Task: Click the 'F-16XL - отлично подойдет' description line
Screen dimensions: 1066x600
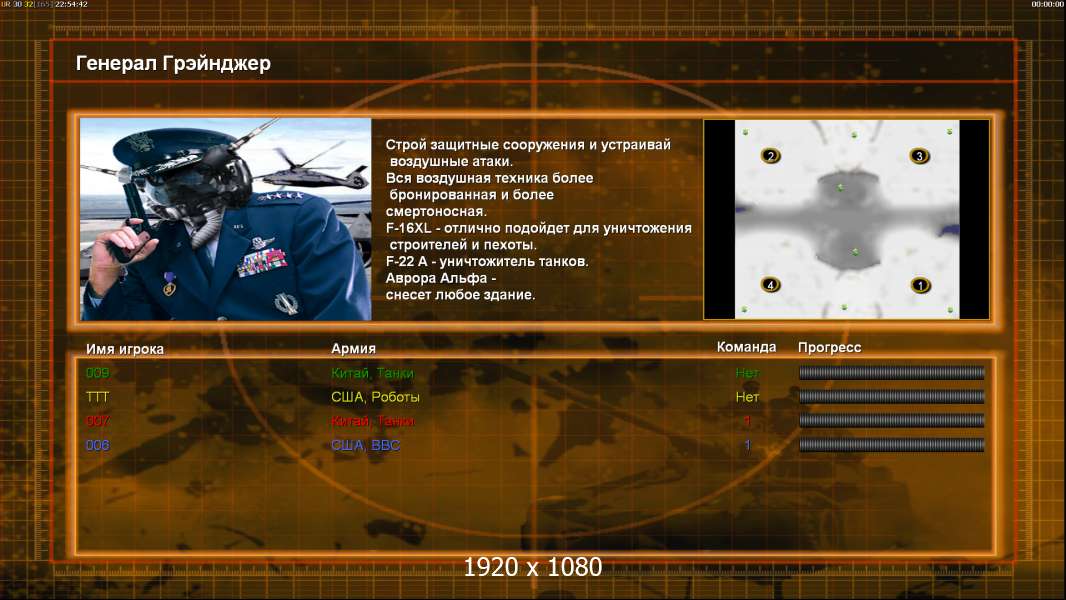Action: pos(538,228)
